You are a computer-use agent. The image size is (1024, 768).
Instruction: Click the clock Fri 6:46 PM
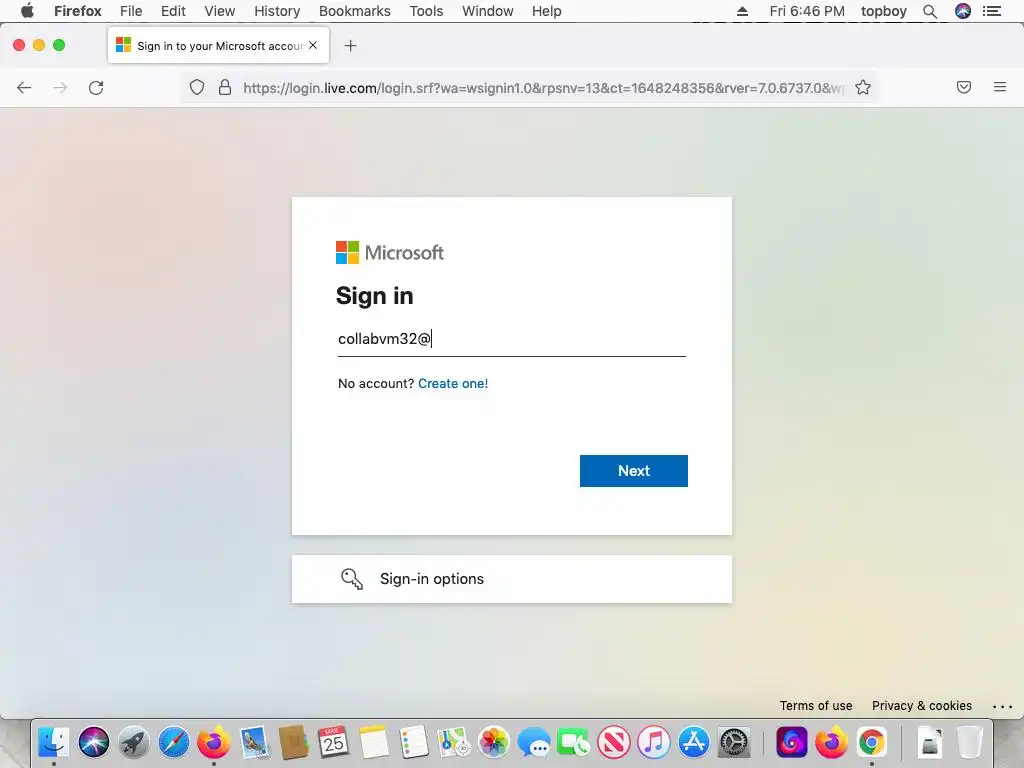[x=807, y=11]
